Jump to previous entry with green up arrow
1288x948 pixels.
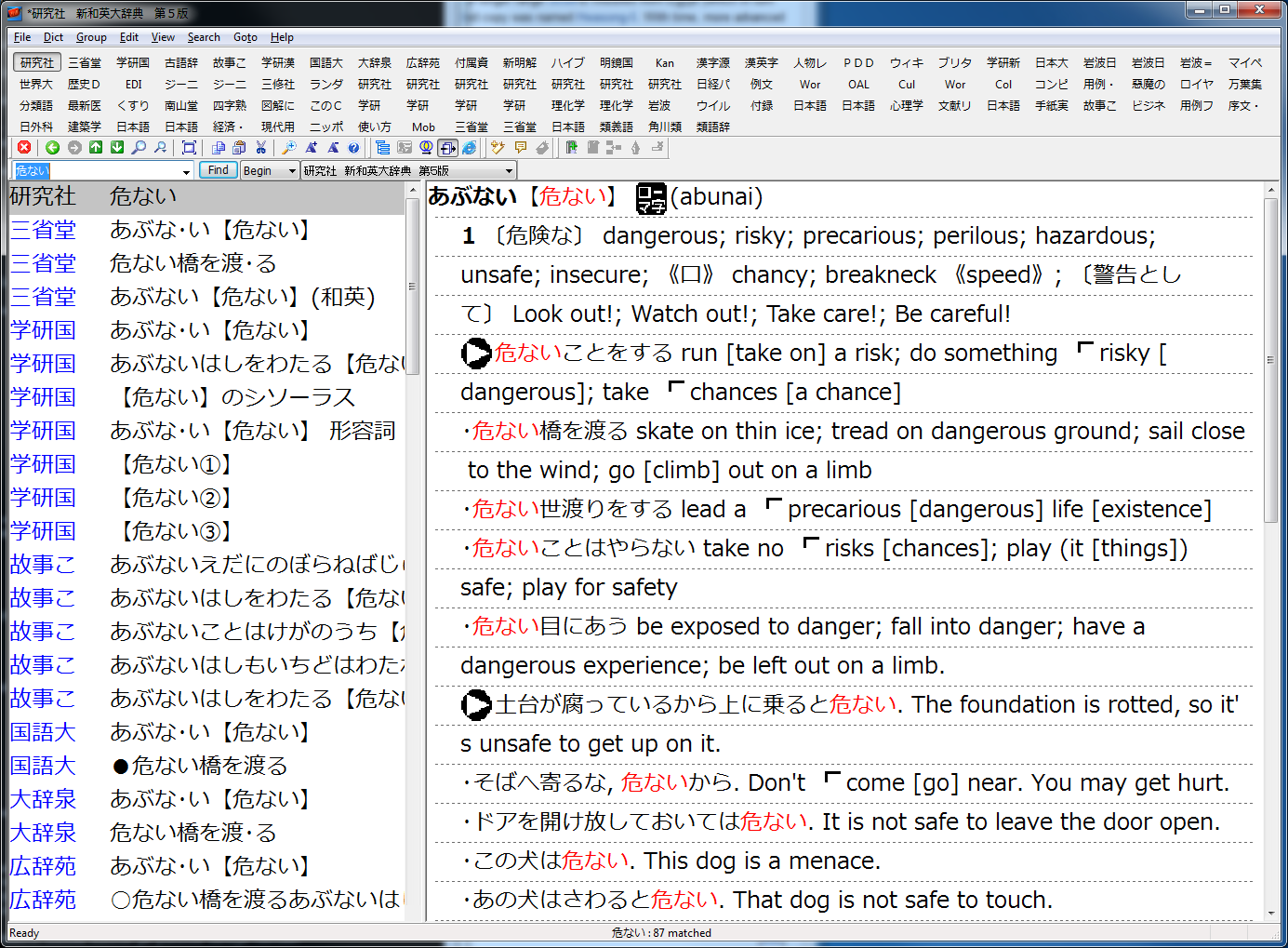[x=96, y=148]
